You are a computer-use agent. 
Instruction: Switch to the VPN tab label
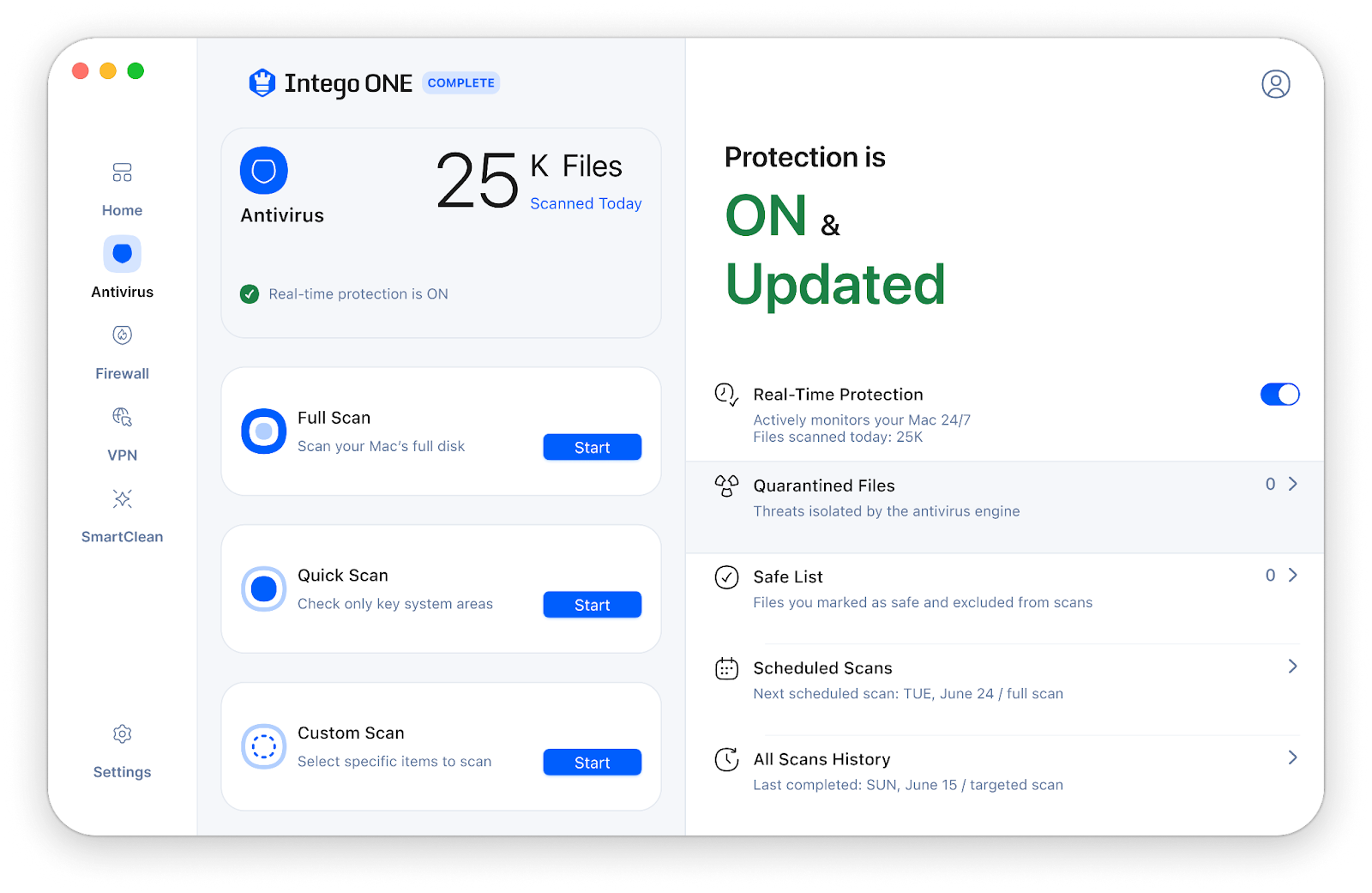[122, 455]
